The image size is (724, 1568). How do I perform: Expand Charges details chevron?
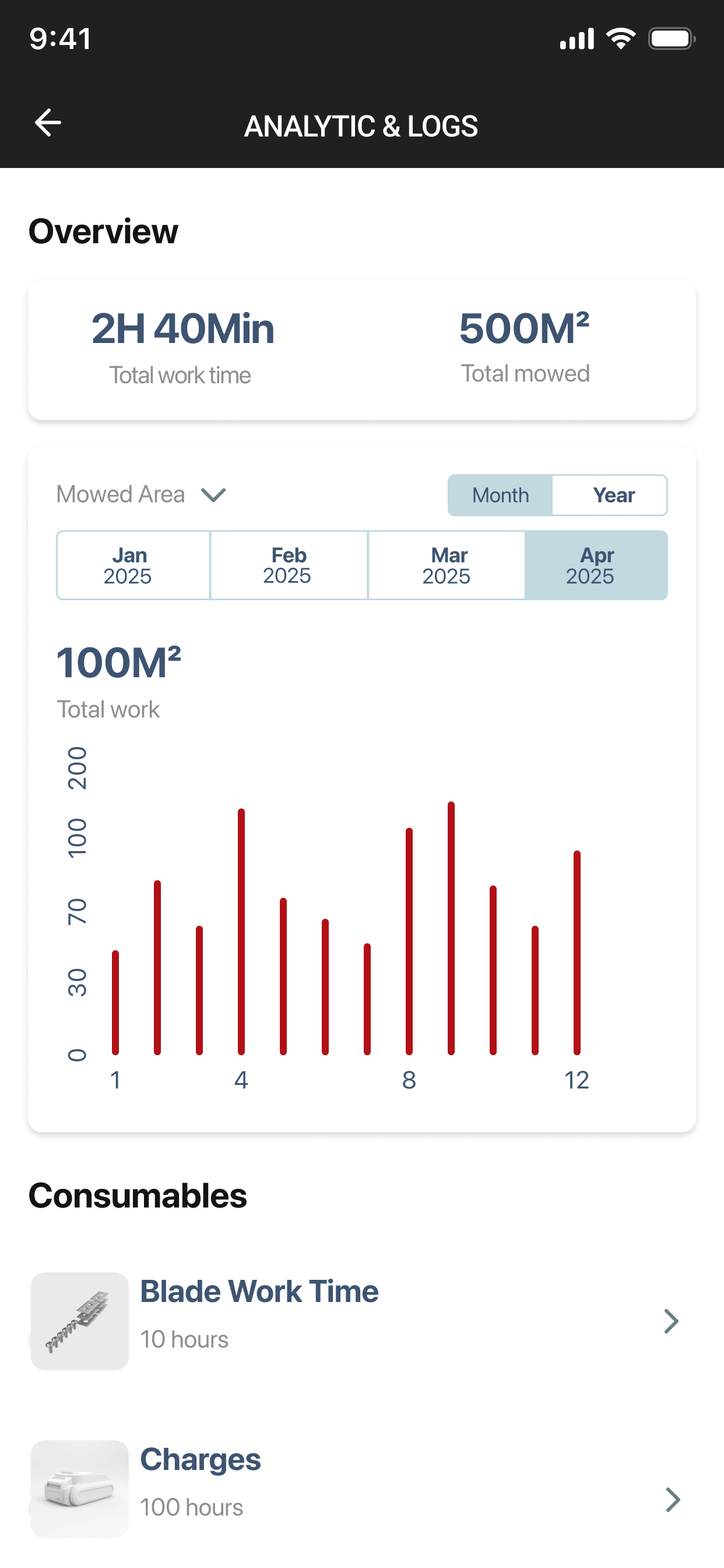672,1499
